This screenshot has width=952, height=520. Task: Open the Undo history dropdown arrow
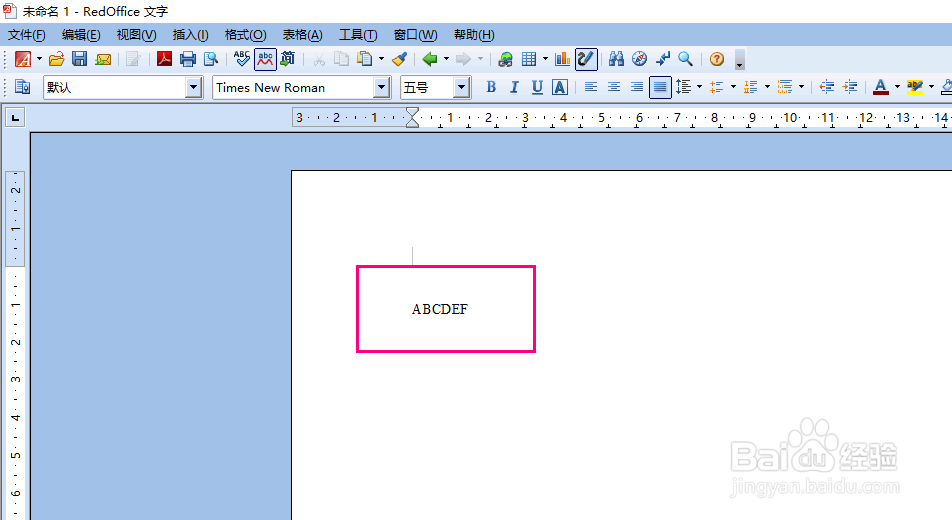(x=446, y=59)
